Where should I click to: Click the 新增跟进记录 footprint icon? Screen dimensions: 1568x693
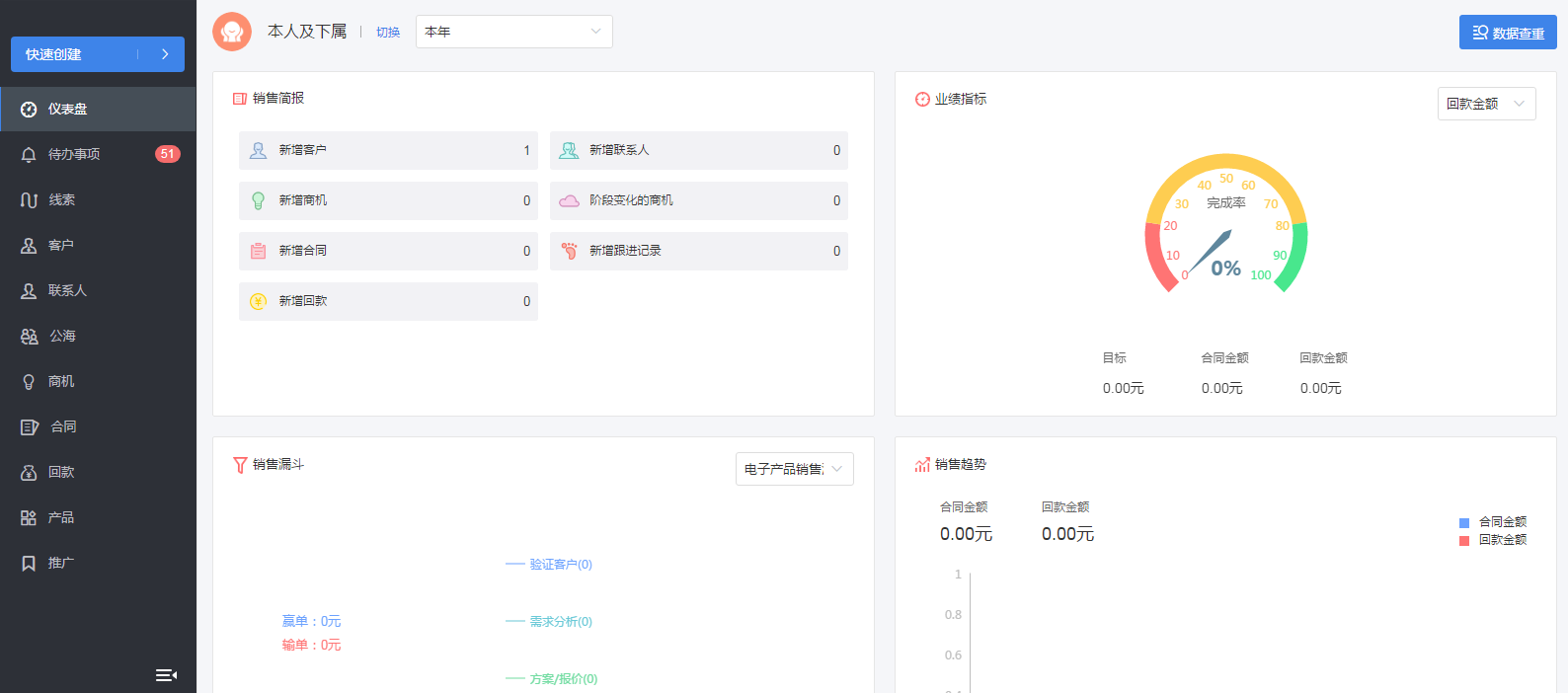570,252
